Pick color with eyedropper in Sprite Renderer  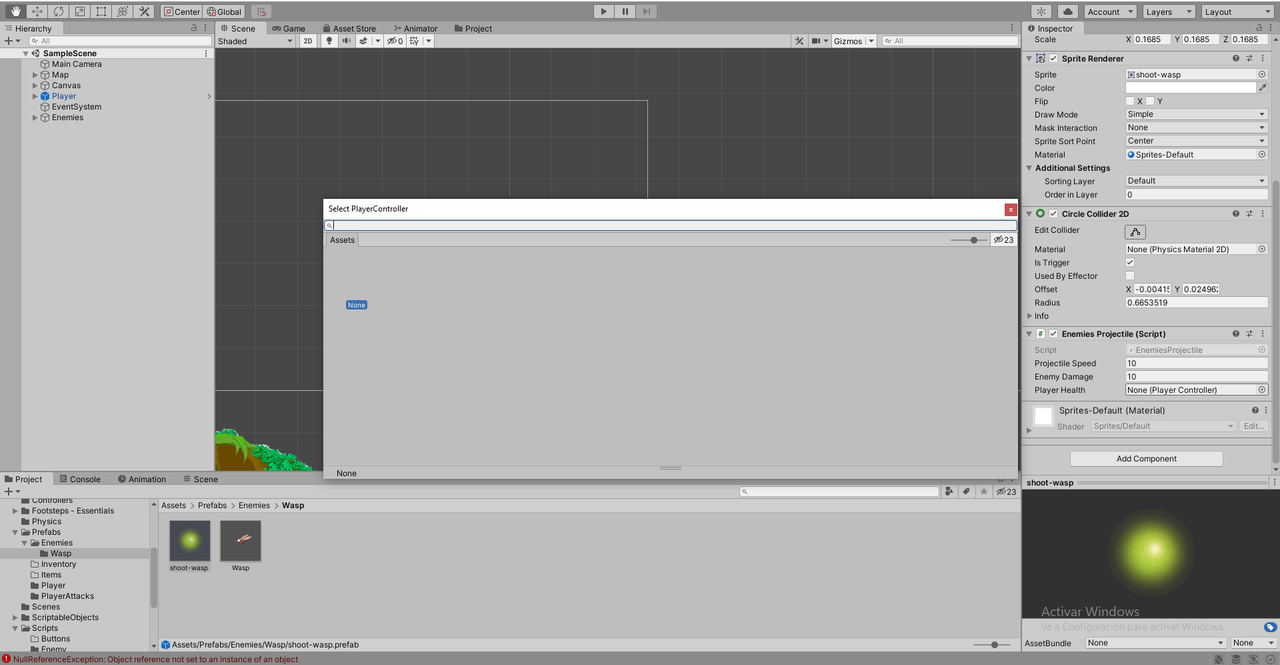1262,88
